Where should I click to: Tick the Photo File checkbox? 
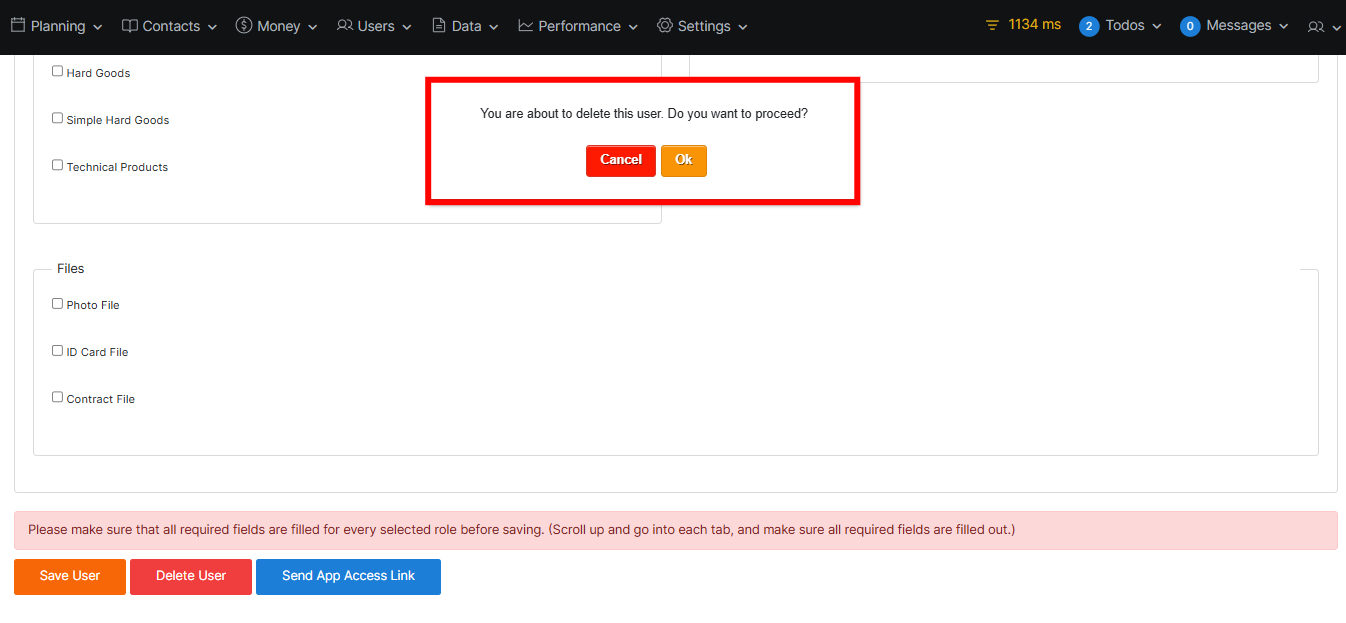58,303
